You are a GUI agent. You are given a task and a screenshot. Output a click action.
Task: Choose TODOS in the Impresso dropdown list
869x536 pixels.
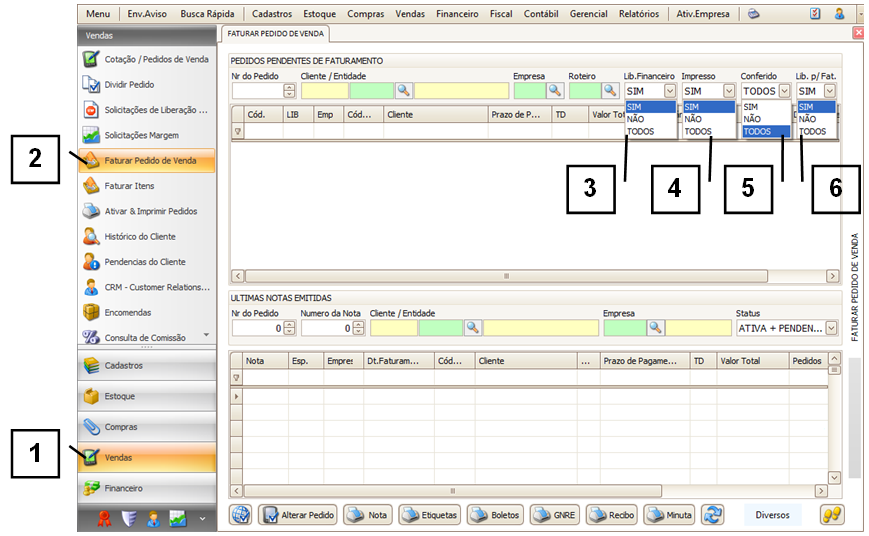pos(698,132)
